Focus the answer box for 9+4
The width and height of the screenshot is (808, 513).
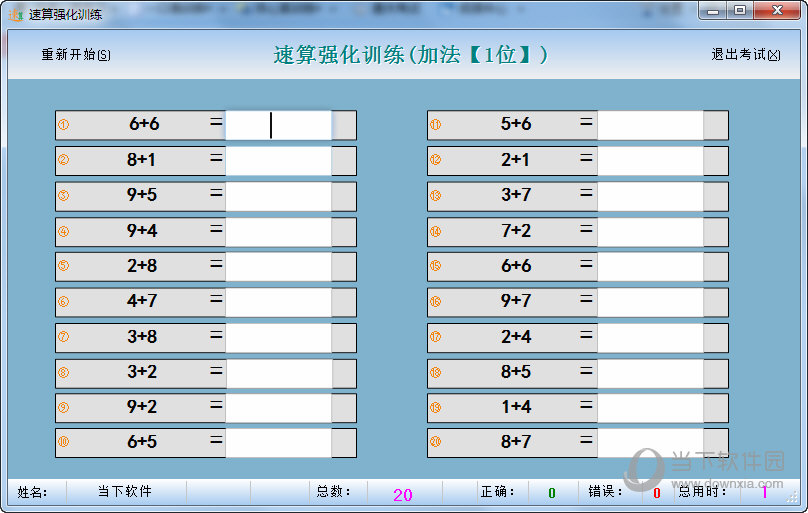(279, 232)
